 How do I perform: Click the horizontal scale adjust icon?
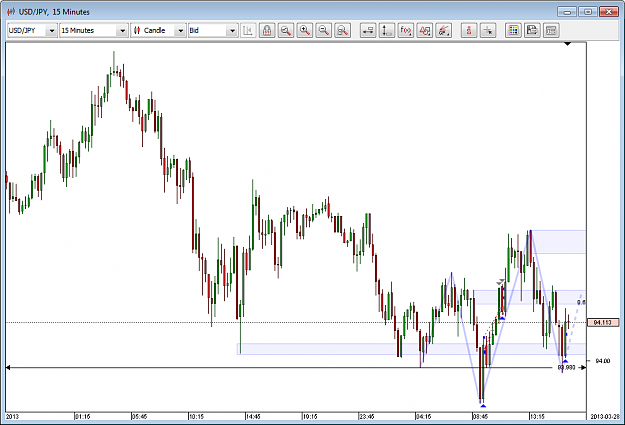pos(368,30)
